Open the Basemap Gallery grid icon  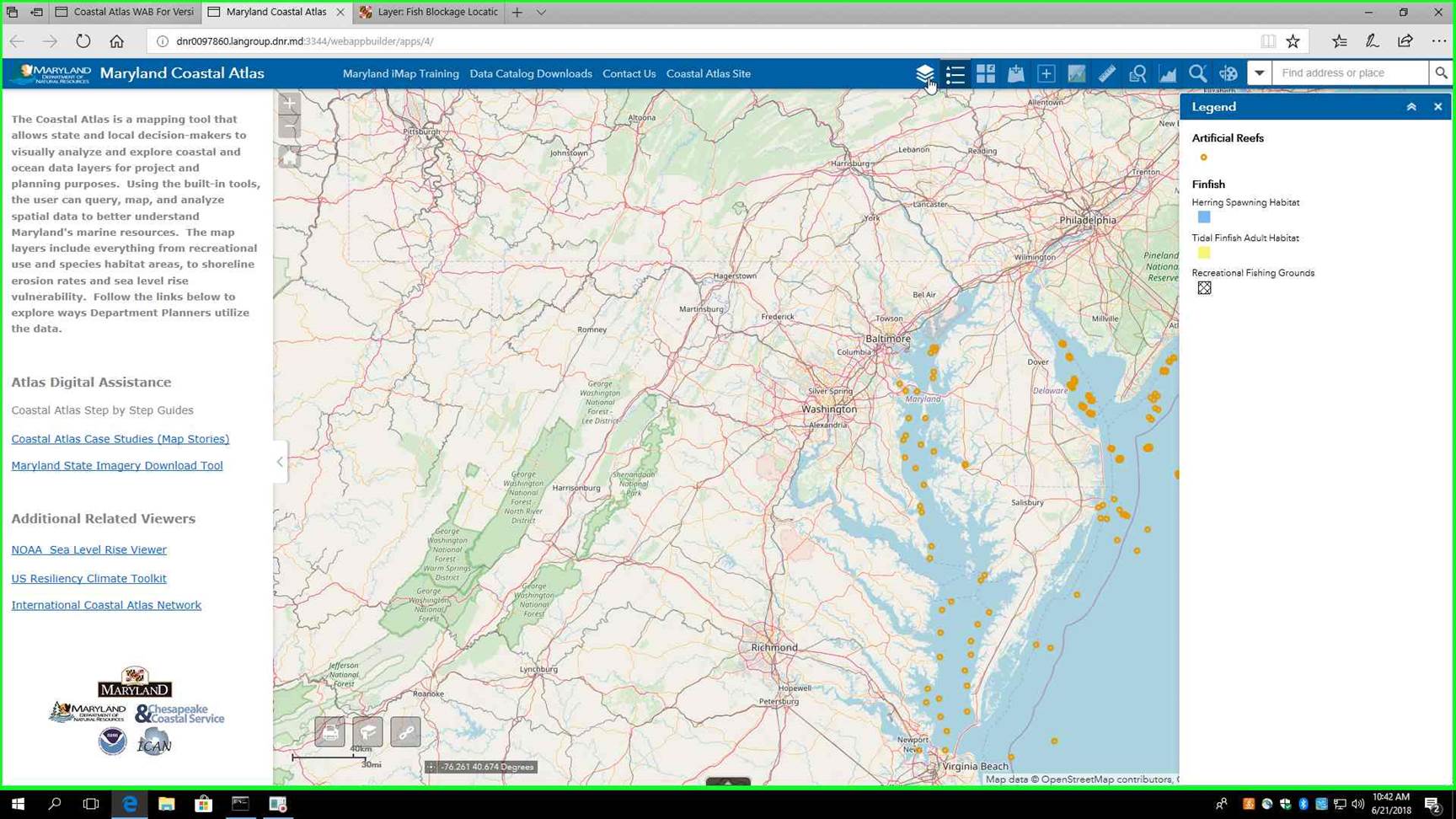click(x=985, y=73)
